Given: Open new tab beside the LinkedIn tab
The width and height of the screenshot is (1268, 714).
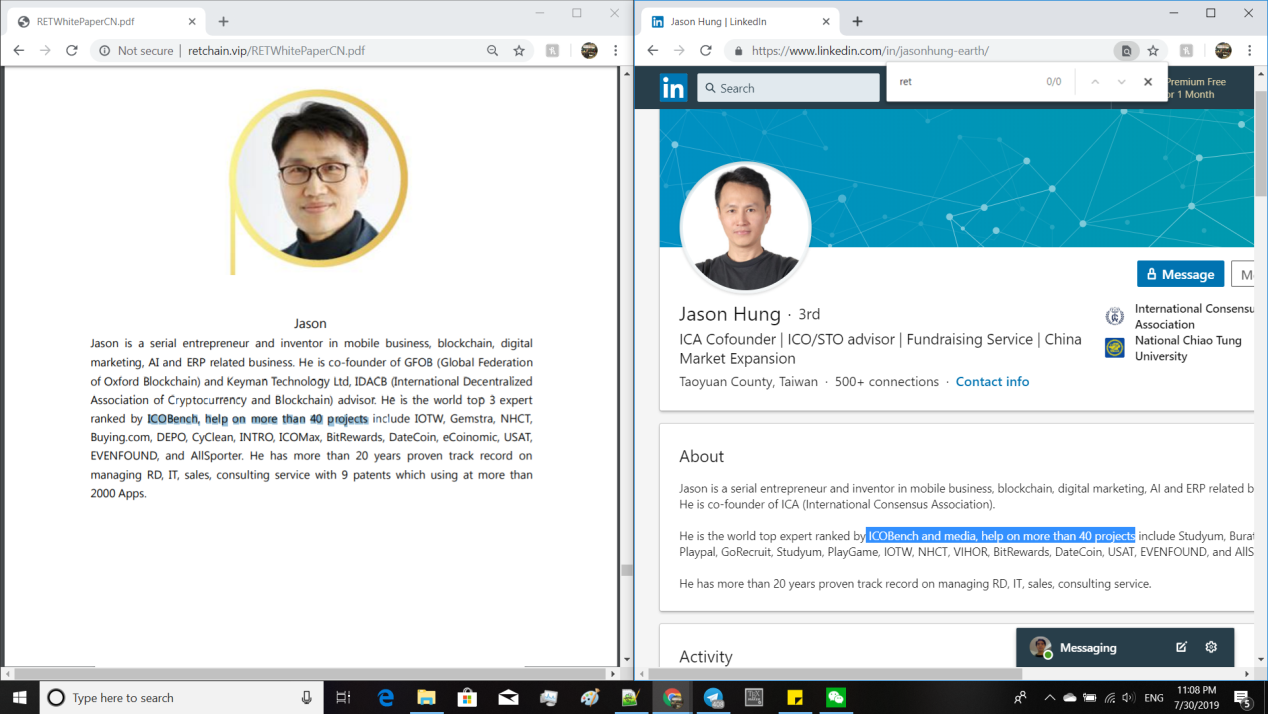Looking at the screenshot, I should [x=857, y=21].
